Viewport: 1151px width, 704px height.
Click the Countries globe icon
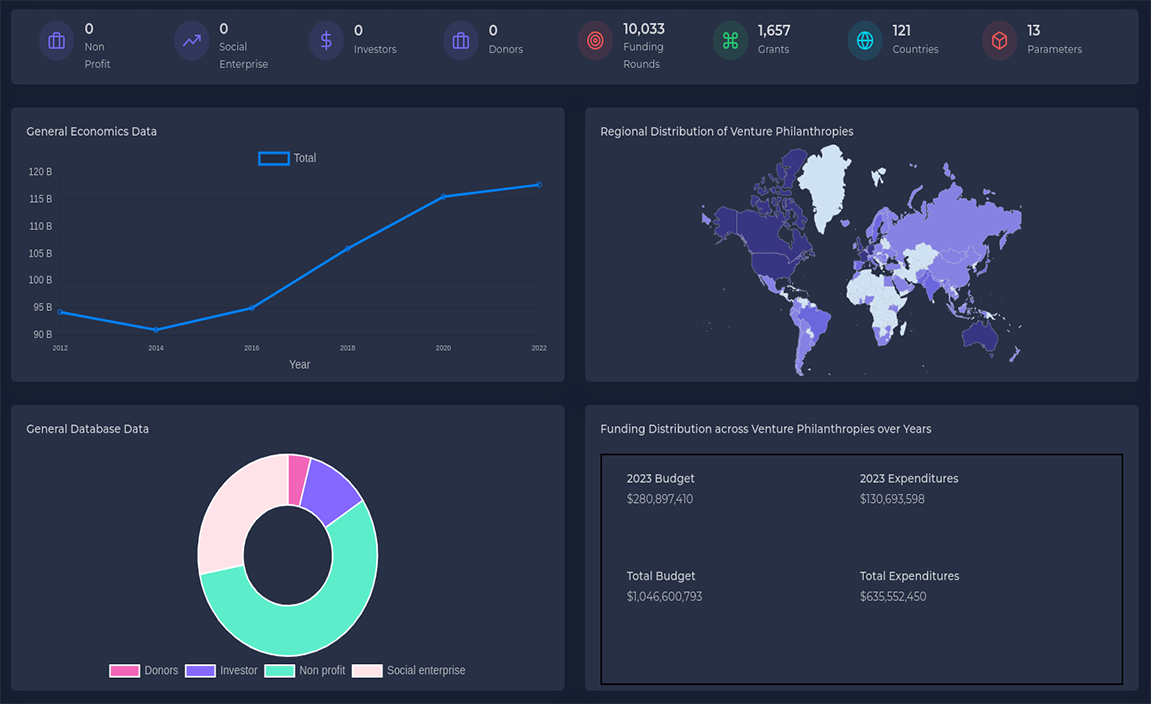tap(864, 41)
